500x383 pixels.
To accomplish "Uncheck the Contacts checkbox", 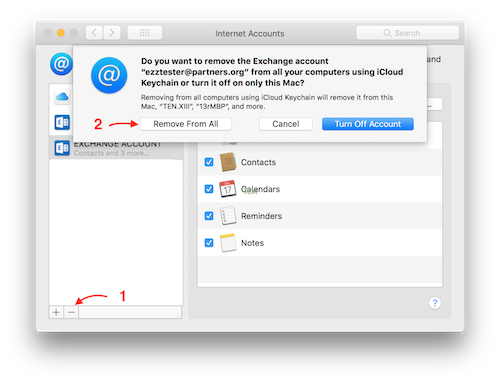I will [209, 162].
